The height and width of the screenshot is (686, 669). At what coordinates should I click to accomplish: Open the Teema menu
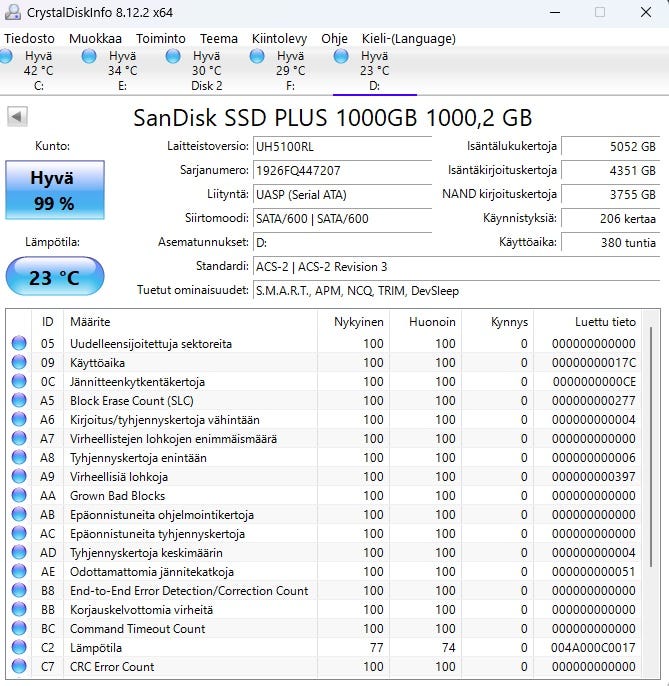pos(219,38)
